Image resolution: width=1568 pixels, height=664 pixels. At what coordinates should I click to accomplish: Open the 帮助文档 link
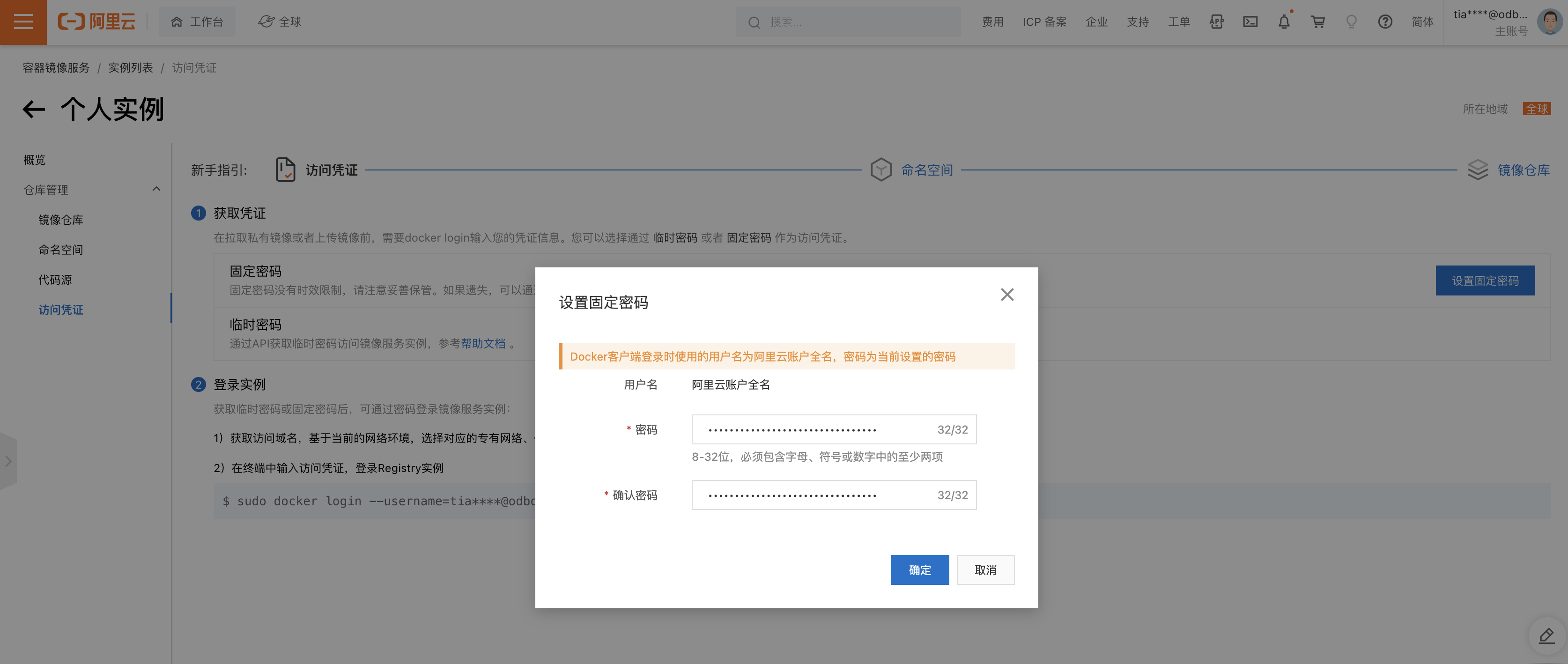483,343
